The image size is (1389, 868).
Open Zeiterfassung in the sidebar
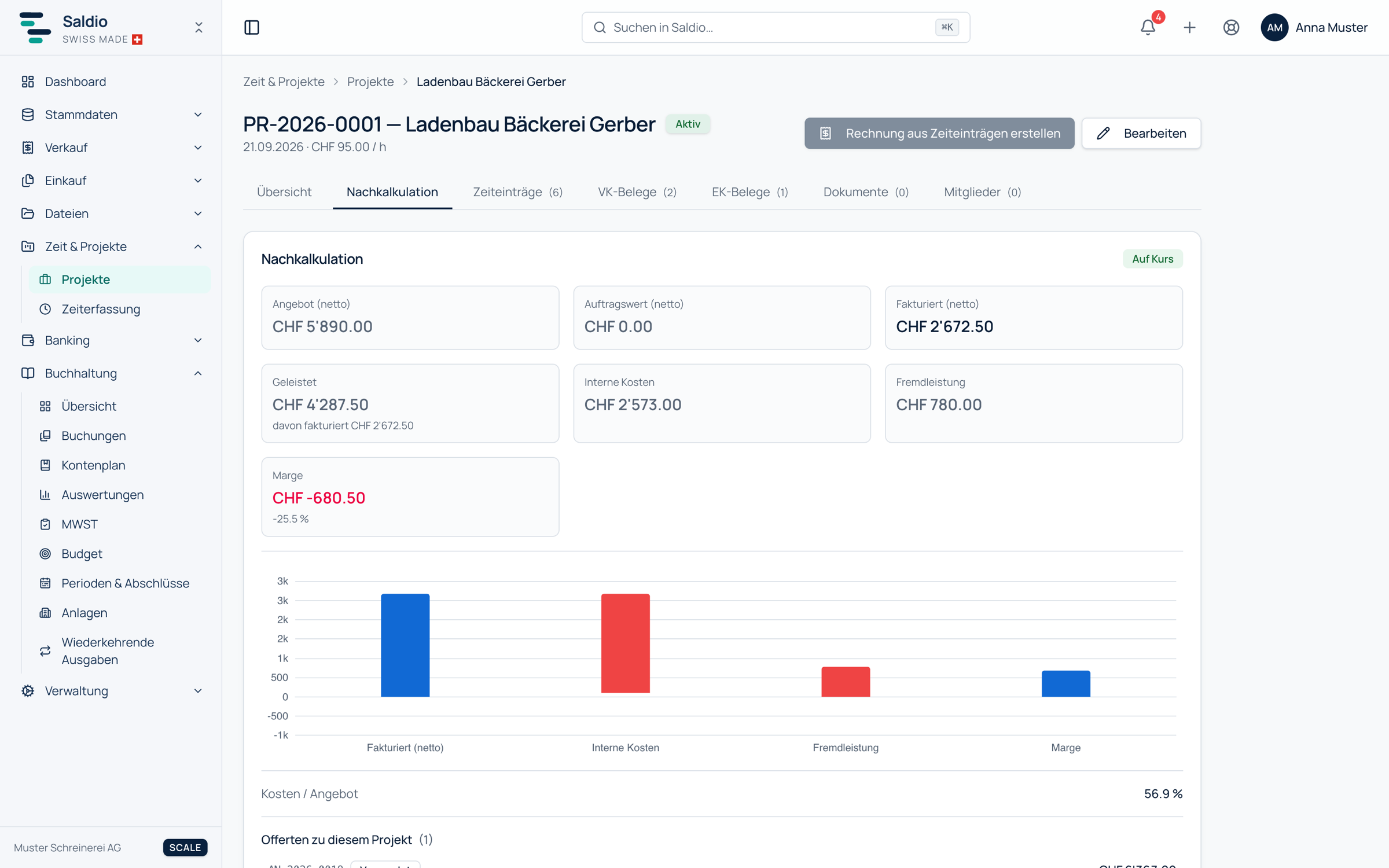pos(119,309)
